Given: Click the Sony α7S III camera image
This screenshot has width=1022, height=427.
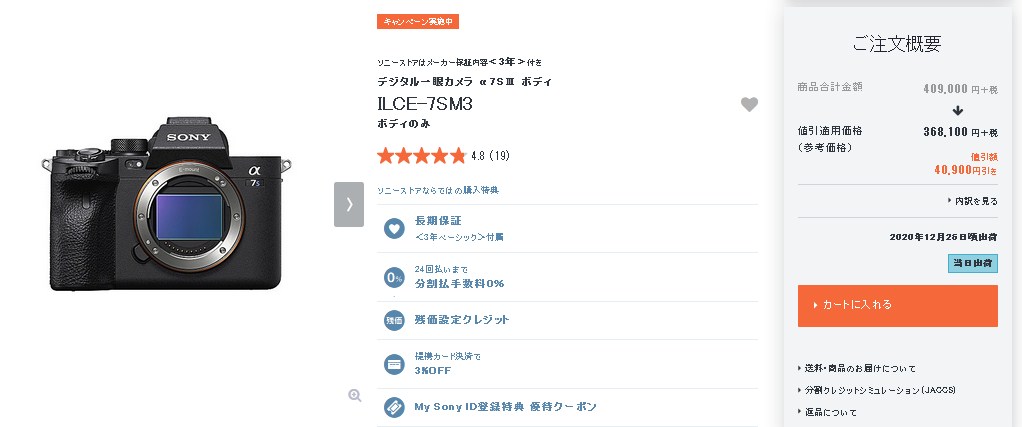Looking at the screenshot, I should (x=166, y=204).
